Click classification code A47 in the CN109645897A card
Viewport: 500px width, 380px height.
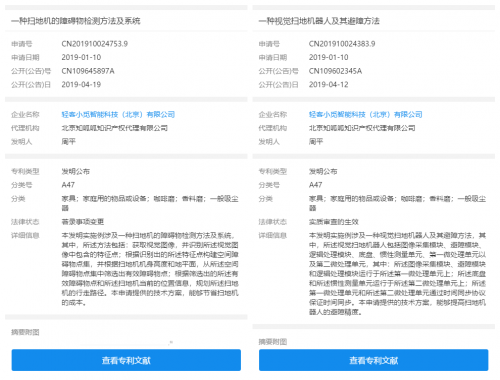point(68,185)
